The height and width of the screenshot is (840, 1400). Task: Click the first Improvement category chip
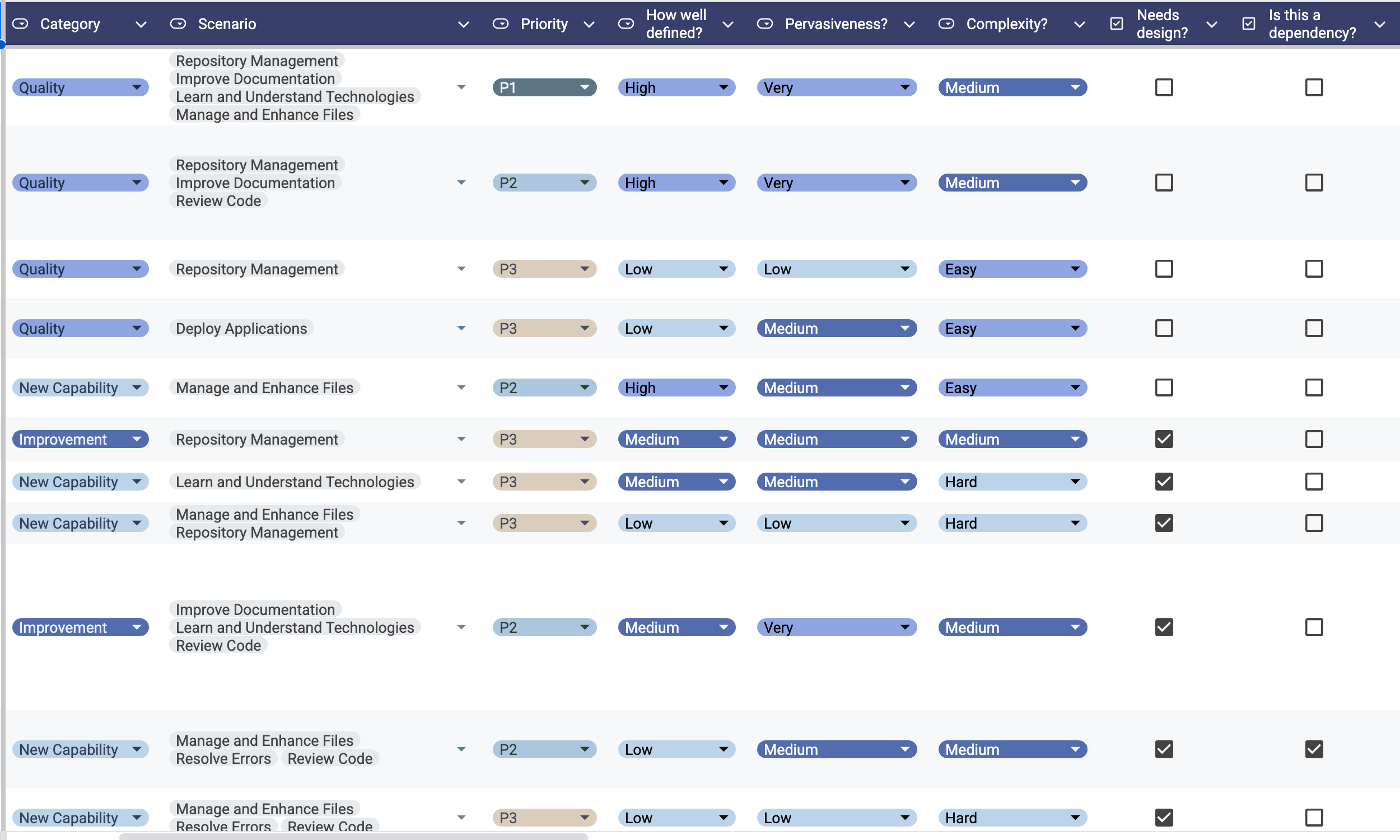(x=80, y=439)
